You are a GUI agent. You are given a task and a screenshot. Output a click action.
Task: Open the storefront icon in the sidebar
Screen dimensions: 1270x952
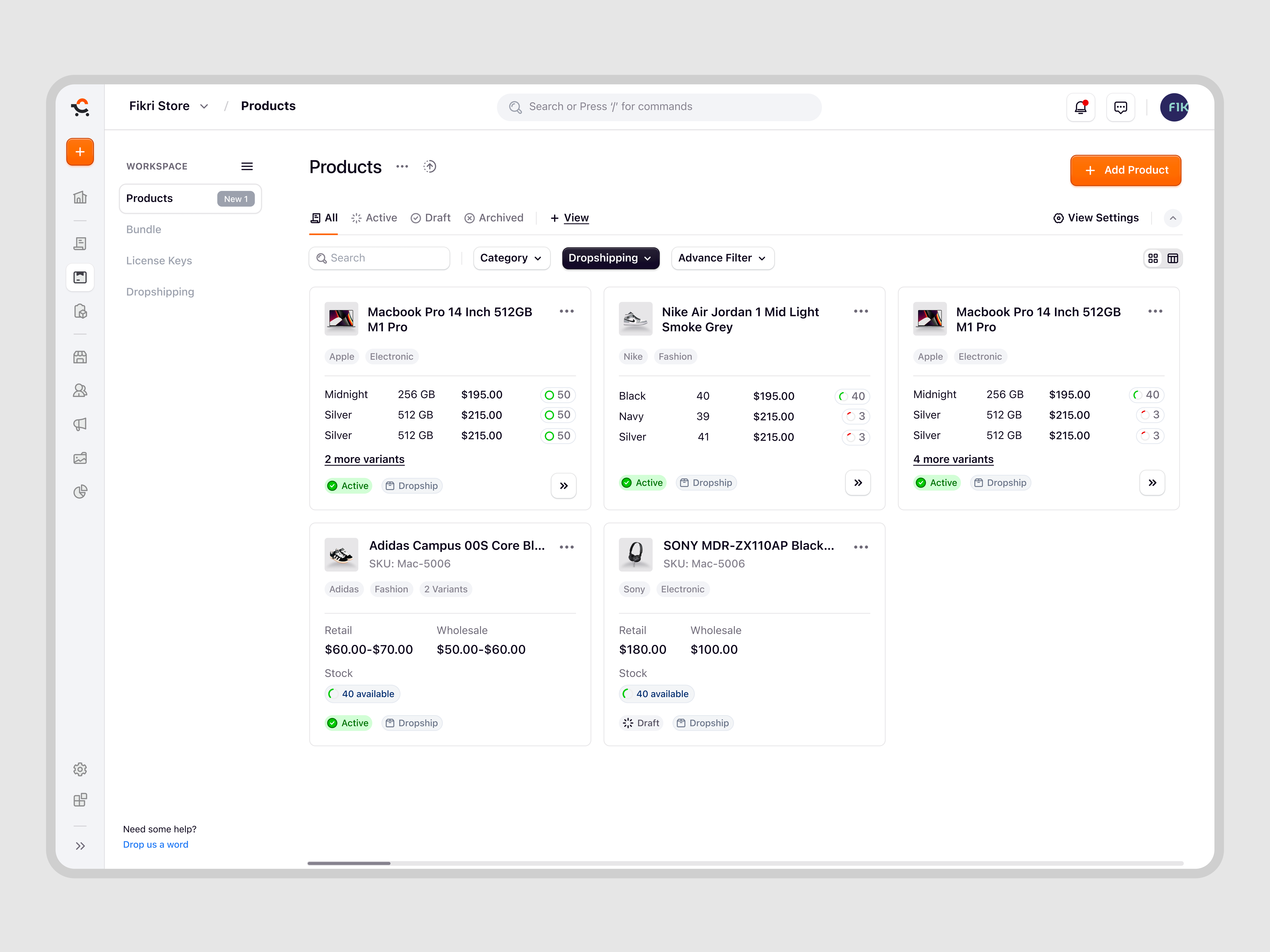coord(80,357)
